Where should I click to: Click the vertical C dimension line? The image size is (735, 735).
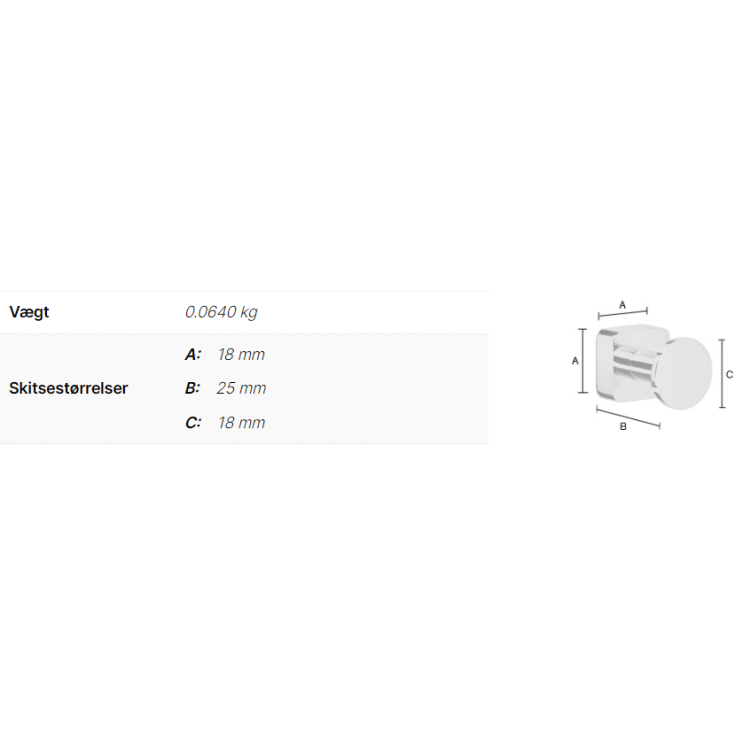[722, 374]
